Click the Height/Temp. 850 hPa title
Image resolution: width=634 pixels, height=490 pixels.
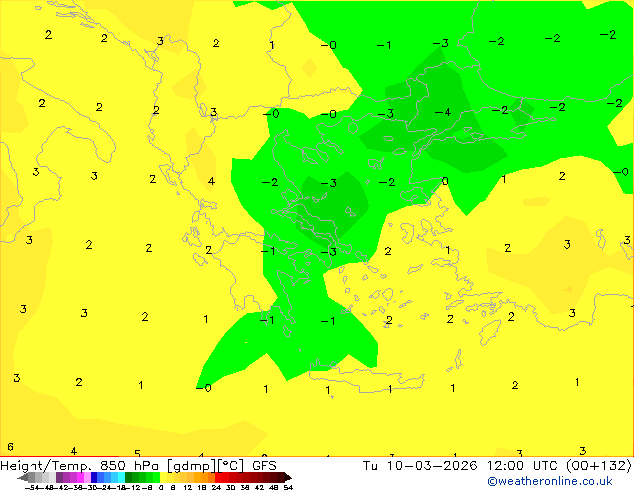tap(80, 466)
